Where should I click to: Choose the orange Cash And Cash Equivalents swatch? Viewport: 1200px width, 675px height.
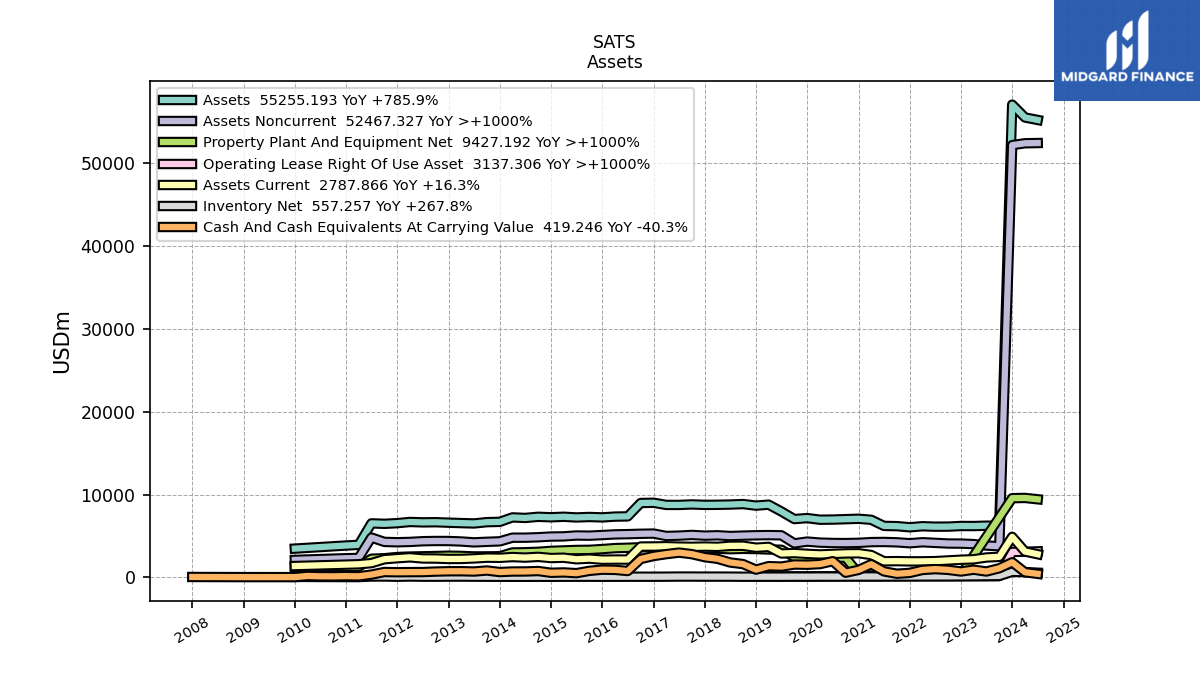[179, 227]
